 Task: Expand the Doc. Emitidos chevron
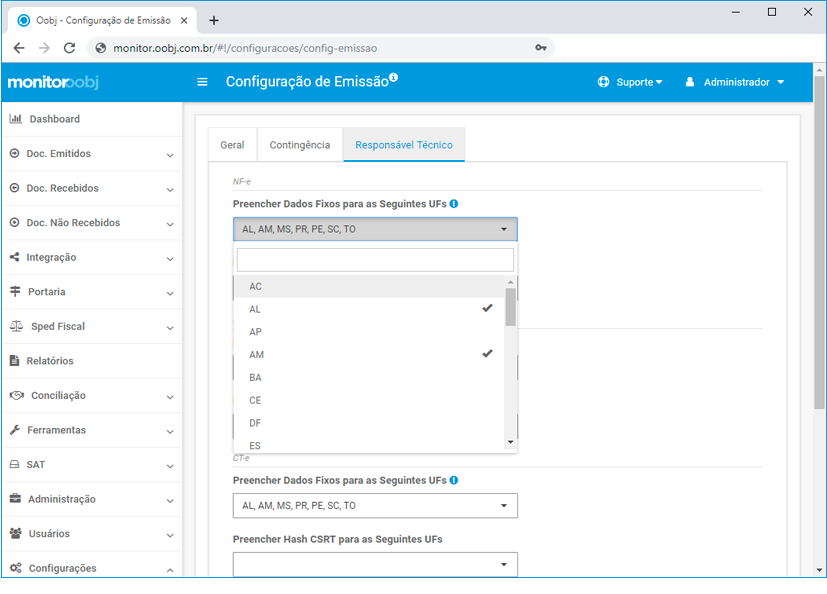(170, 155)
